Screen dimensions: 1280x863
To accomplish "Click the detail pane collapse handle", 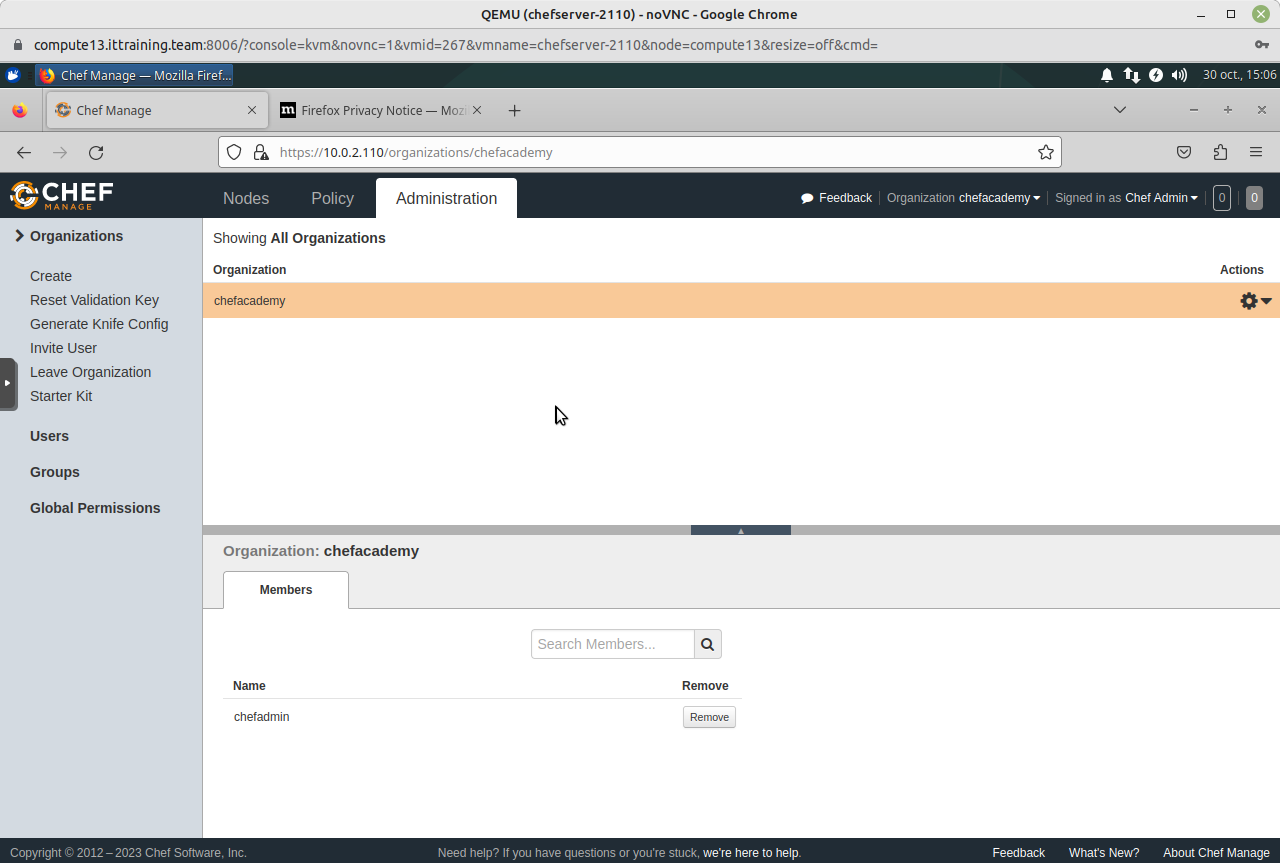I will (741, 530).
